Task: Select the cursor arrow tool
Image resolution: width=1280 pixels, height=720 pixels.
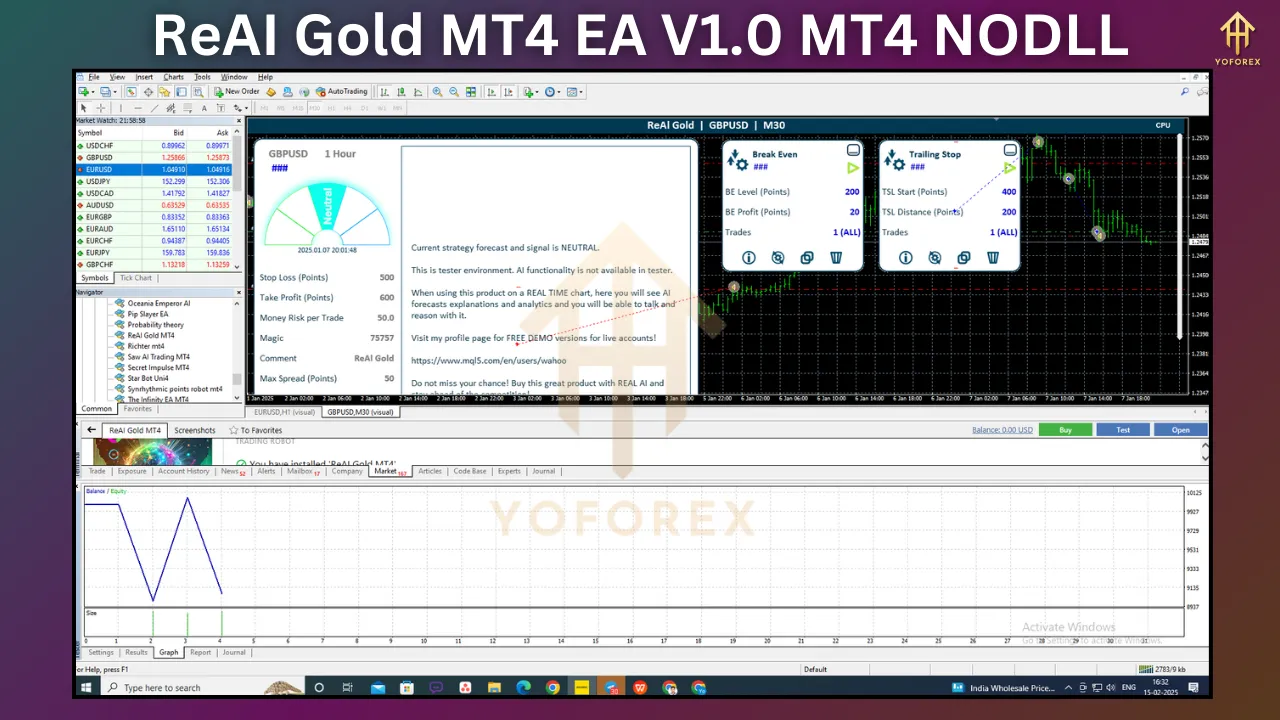Action: tap(83, 108)
